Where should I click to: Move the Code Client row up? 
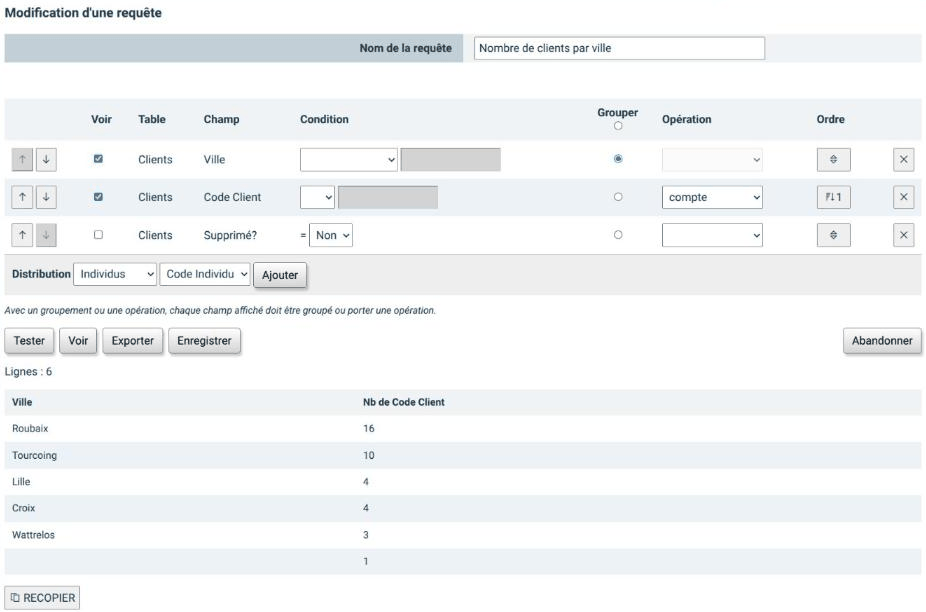click(x=22, y=197)
